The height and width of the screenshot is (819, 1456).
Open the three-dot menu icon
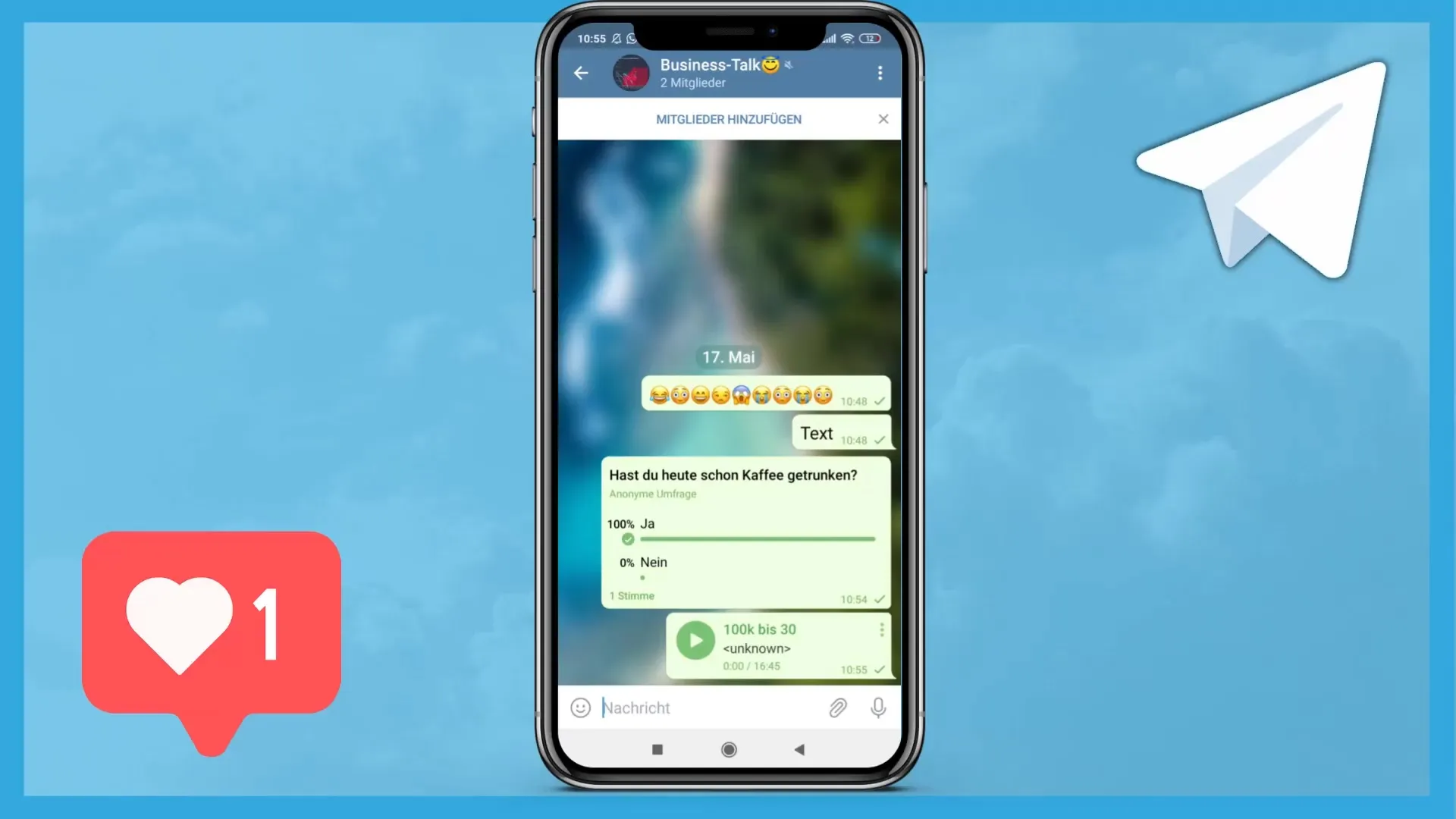coord(878,73)
